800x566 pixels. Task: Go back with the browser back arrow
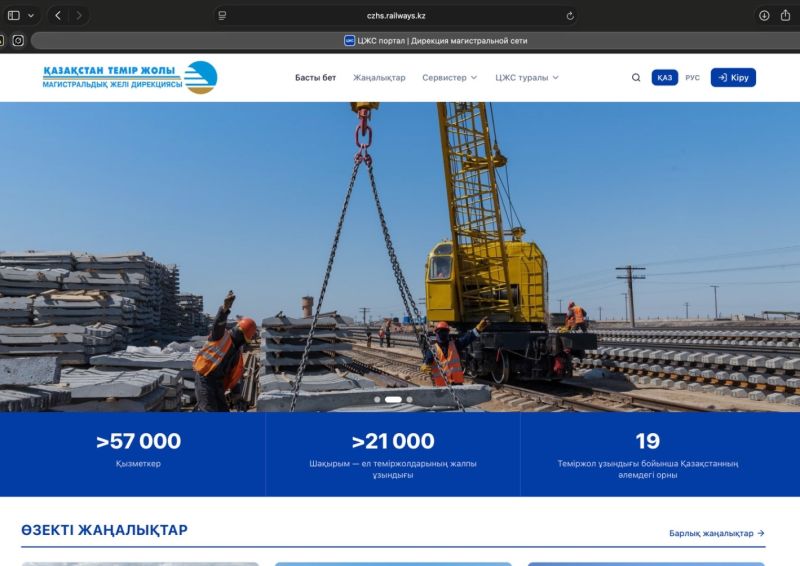point(58,16)
